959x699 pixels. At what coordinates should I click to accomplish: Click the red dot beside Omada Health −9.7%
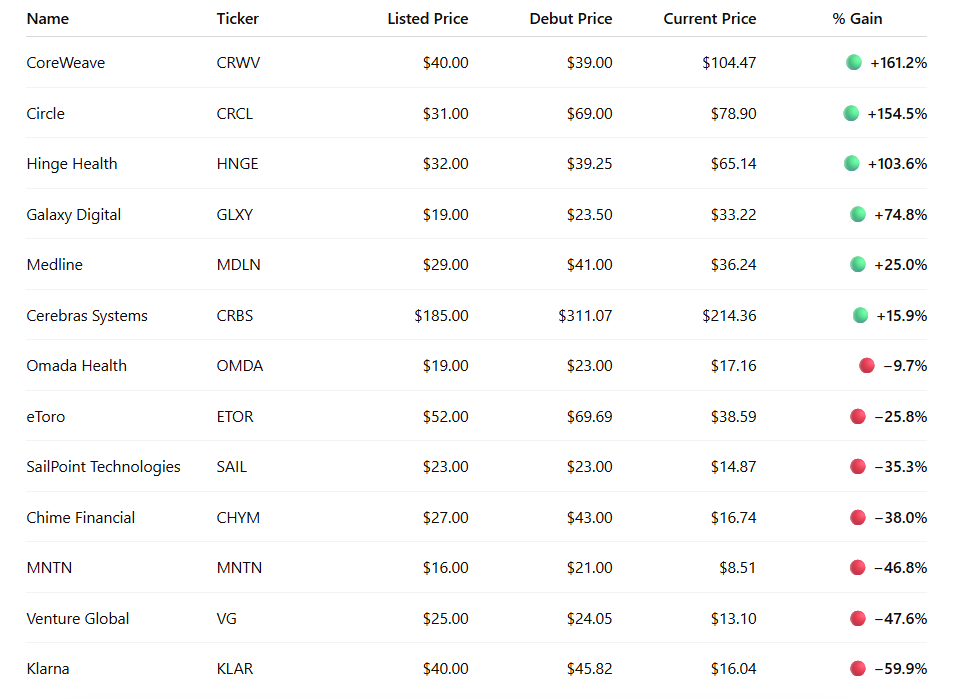[867, 366]
